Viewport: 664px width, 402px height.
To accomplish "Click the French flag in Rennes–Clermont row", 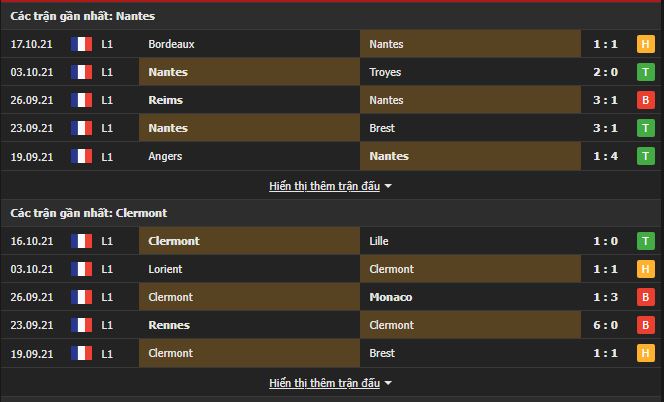I will coord(81,325).
